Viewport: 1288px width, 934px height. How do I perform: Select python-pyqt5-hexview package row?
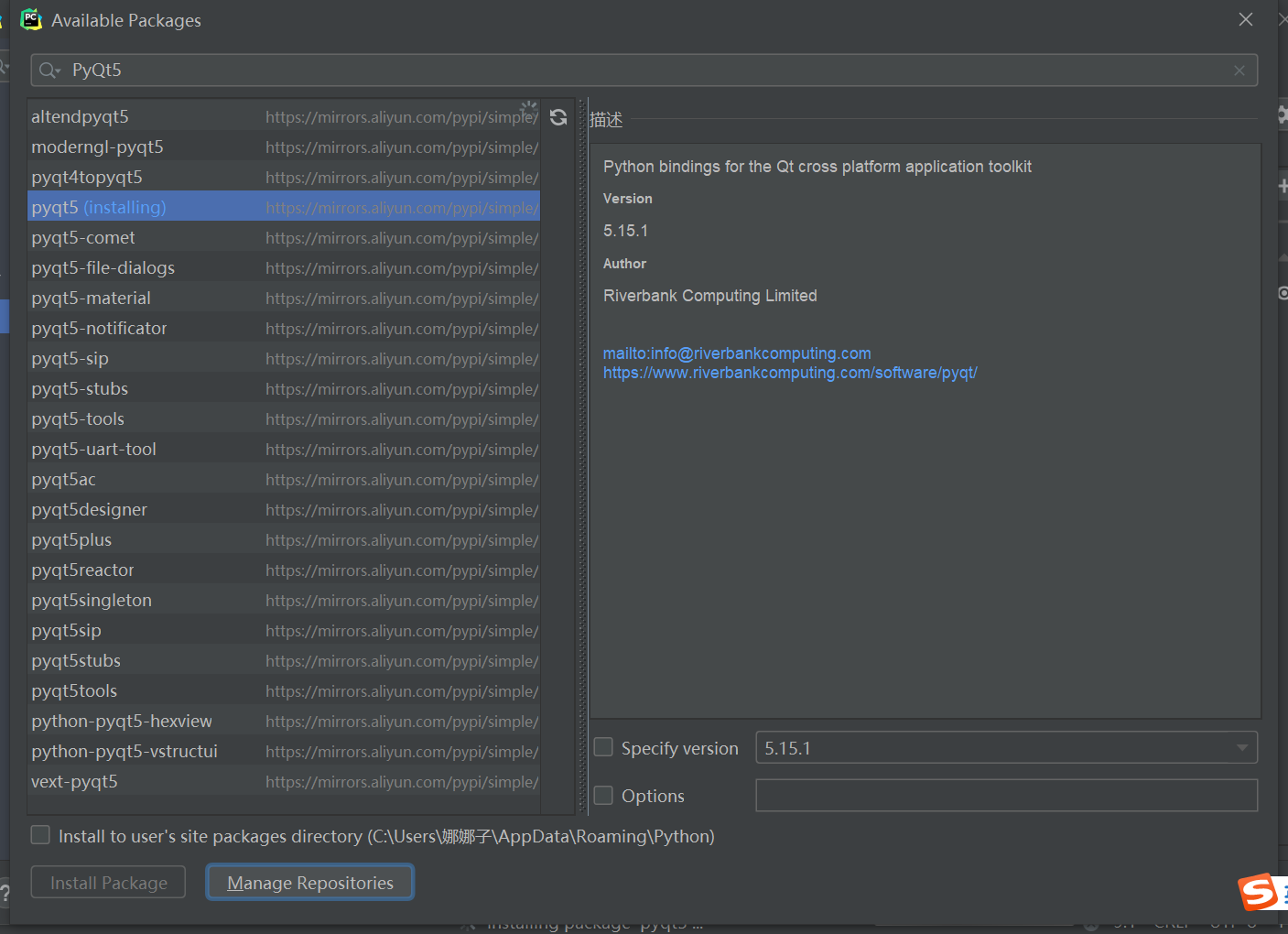point(284,721)
